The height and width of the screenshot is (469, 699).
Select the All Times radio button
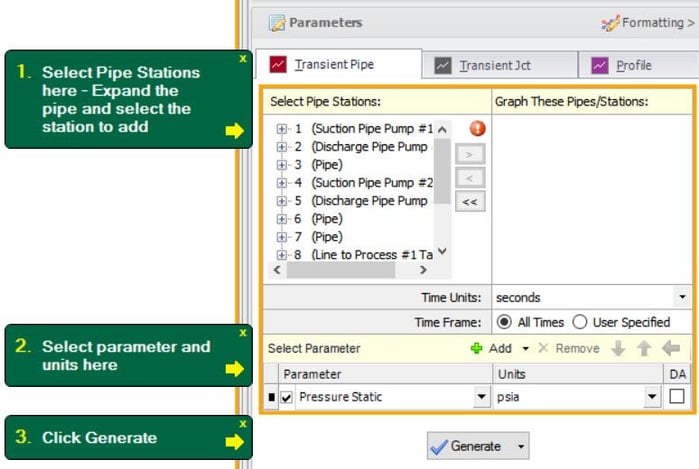504,322
